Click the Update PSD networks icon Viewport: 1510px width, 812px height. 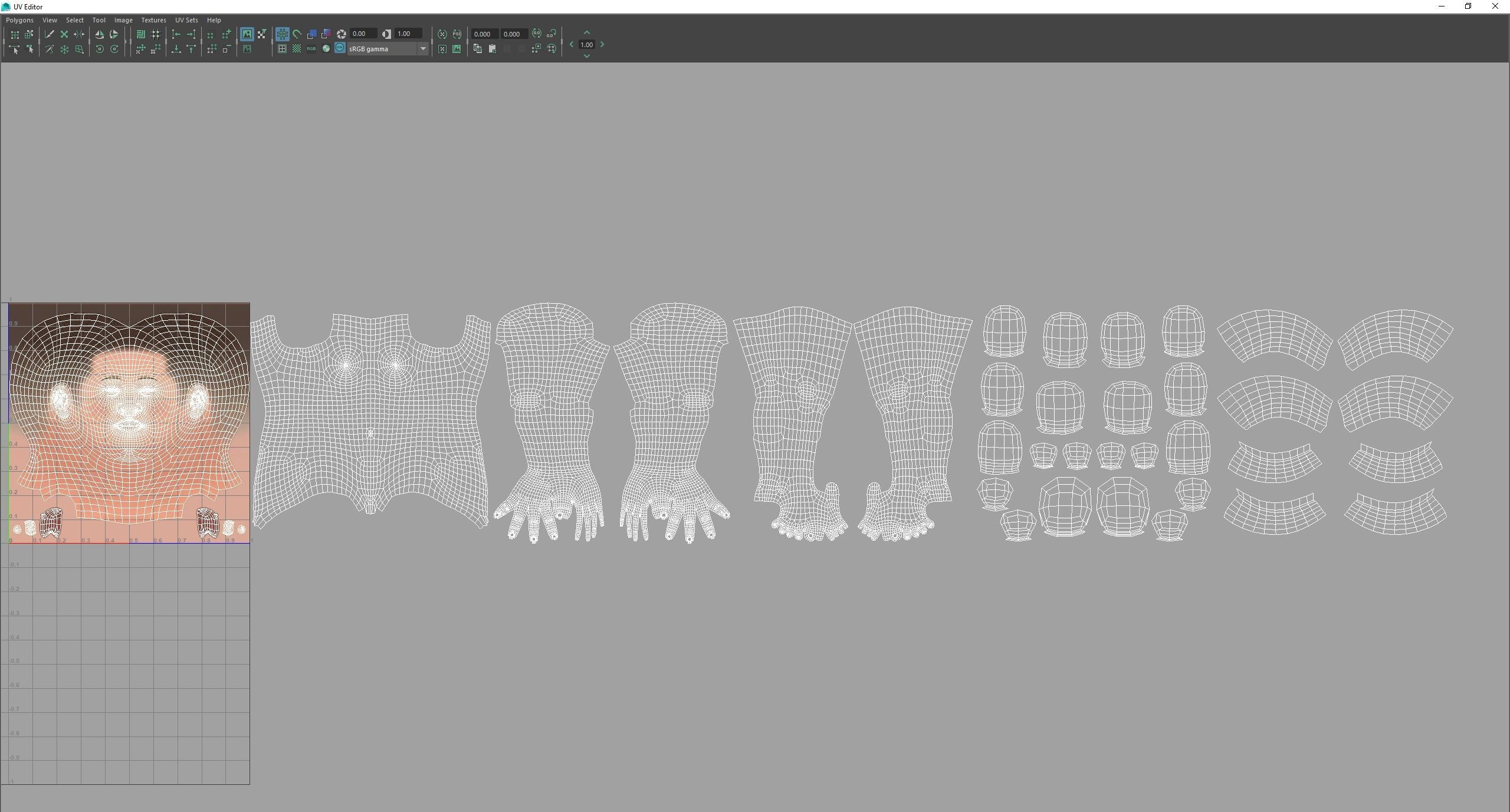(x=457, y=34)
